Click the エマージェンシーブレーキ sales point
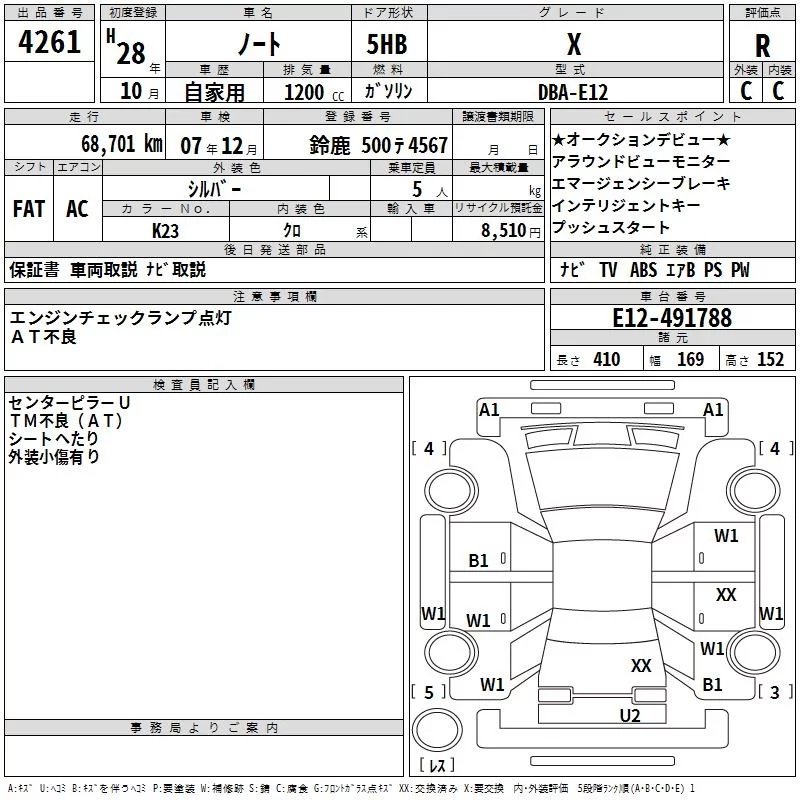The image size is (800, 800). coord(641,183)
